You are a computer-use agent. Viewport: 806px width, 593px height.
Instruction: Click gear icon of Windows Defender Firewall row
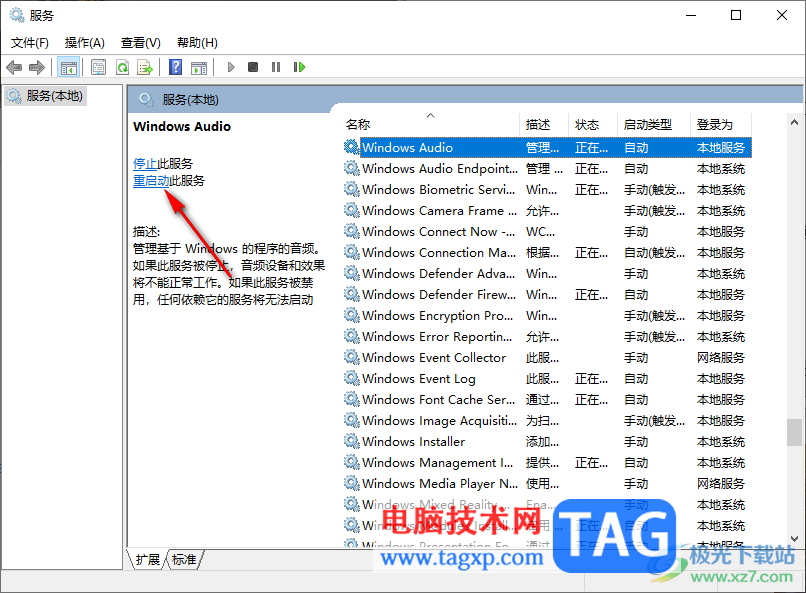(x=352, y=294)
